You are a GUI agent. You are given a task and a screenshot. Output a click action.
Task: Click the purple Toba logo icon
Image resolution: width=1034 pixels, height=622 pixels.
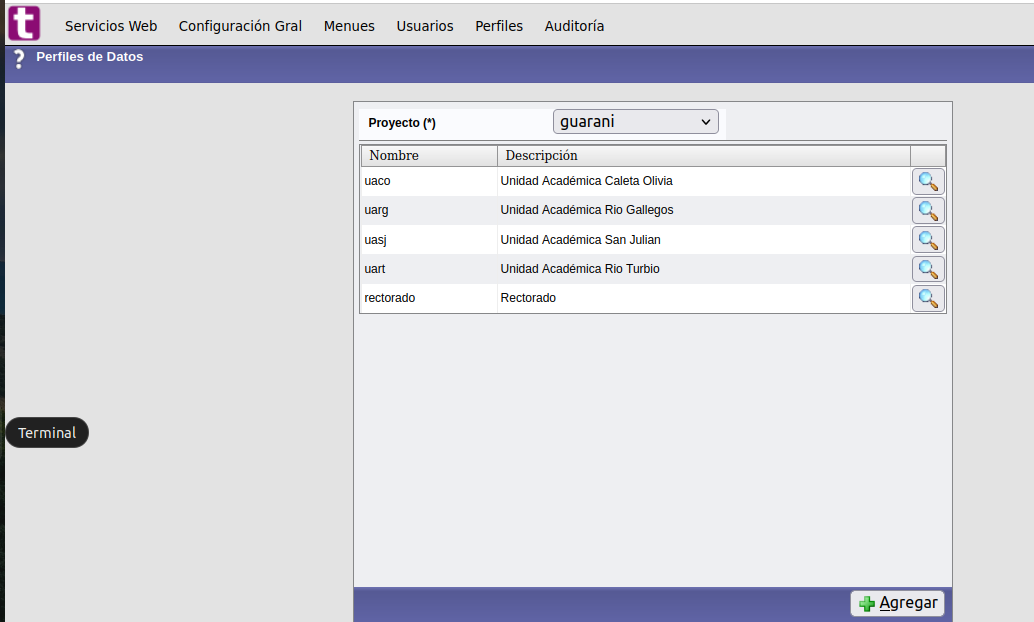(x=24, y=23)
